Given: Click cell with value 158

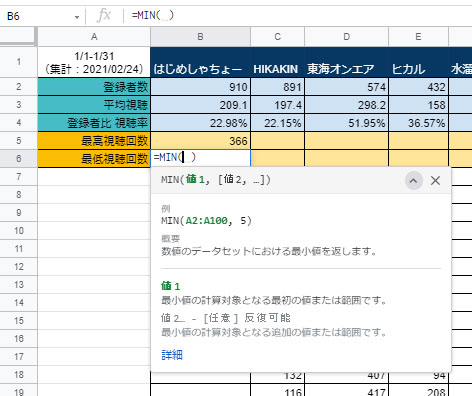Looking at the screenshot, I should click(418, 105).
